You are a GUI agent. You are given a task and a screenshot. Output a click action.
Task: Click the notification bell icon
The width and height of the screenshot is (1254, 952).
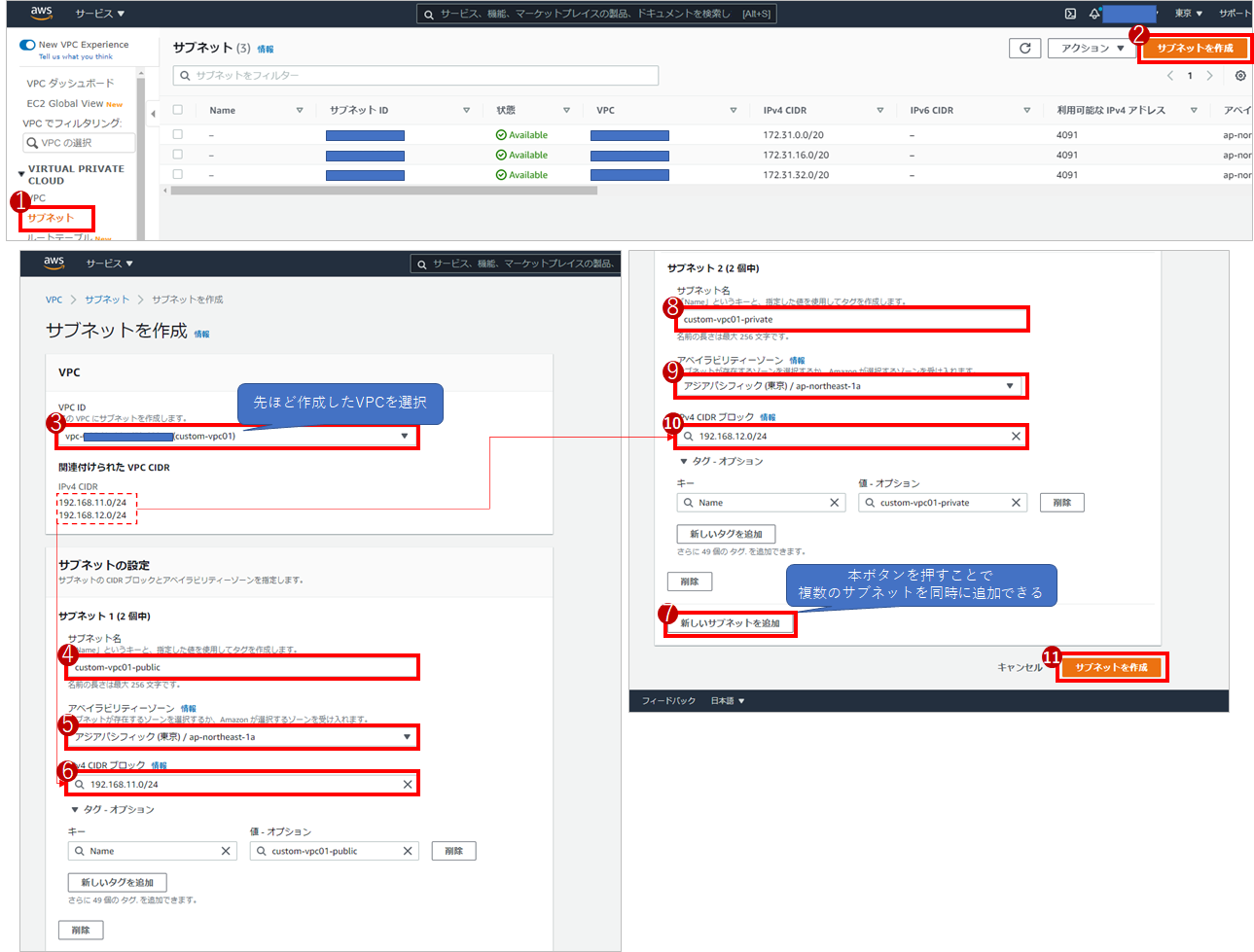[1094, 14]
